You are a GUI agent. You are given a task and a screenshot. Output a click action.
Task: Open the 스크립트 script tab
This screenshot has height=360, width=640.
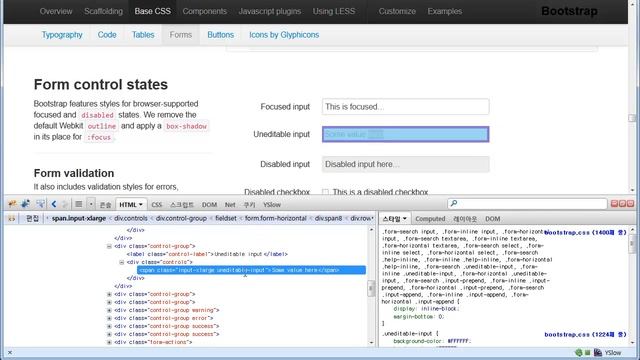pyautogui.click(x=182, y=205)
